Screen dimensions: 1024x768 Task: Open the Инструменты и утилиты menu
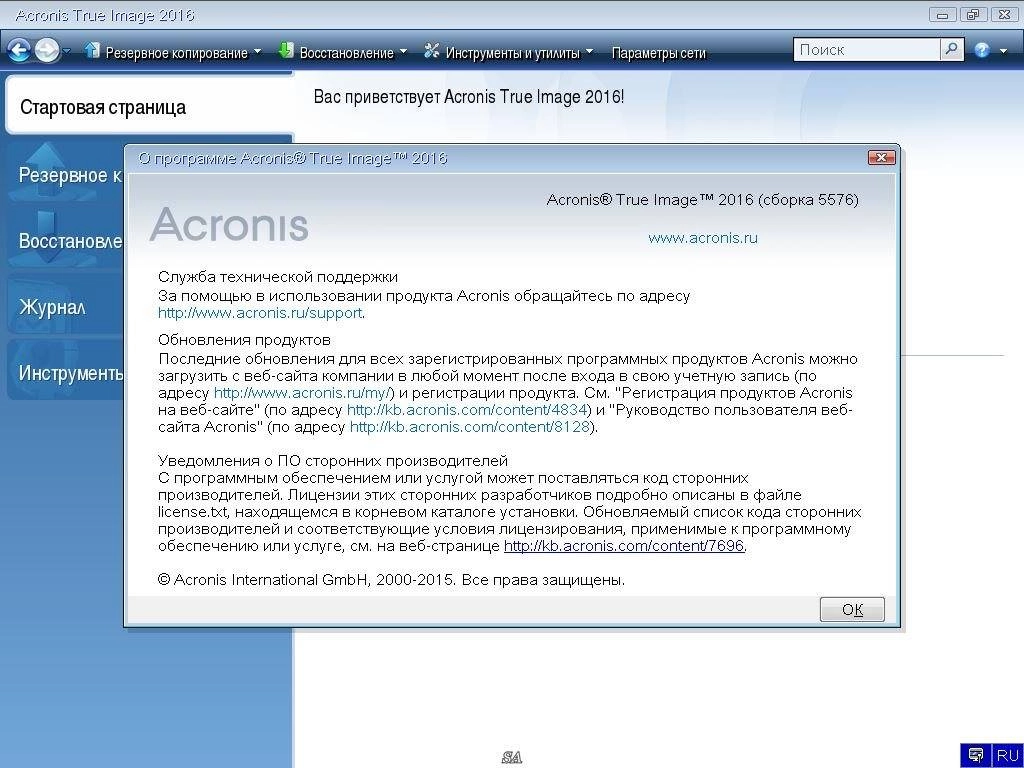pos(513,52)
